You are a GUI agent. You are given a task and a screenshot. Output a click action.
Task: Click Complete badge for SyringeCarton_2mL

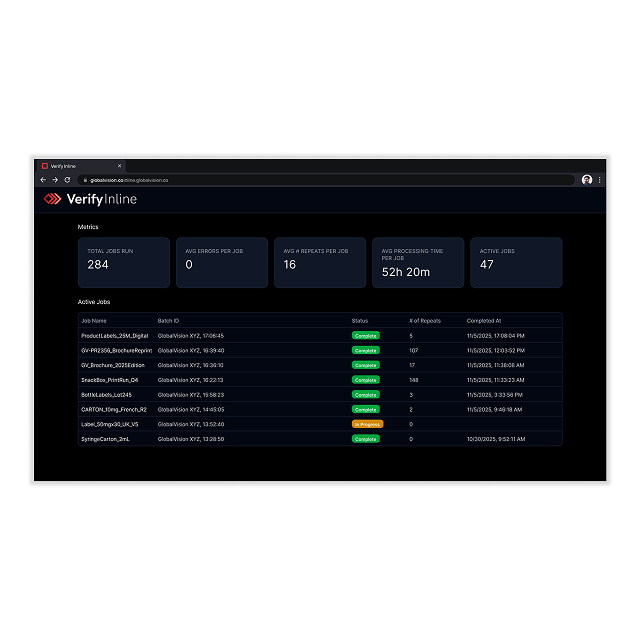366,439
